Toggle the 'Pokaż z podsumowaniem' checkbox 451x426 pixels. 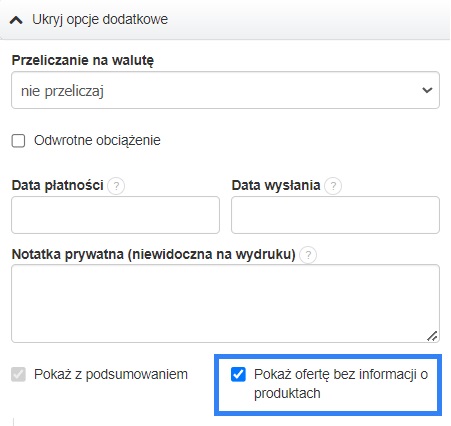18,374
